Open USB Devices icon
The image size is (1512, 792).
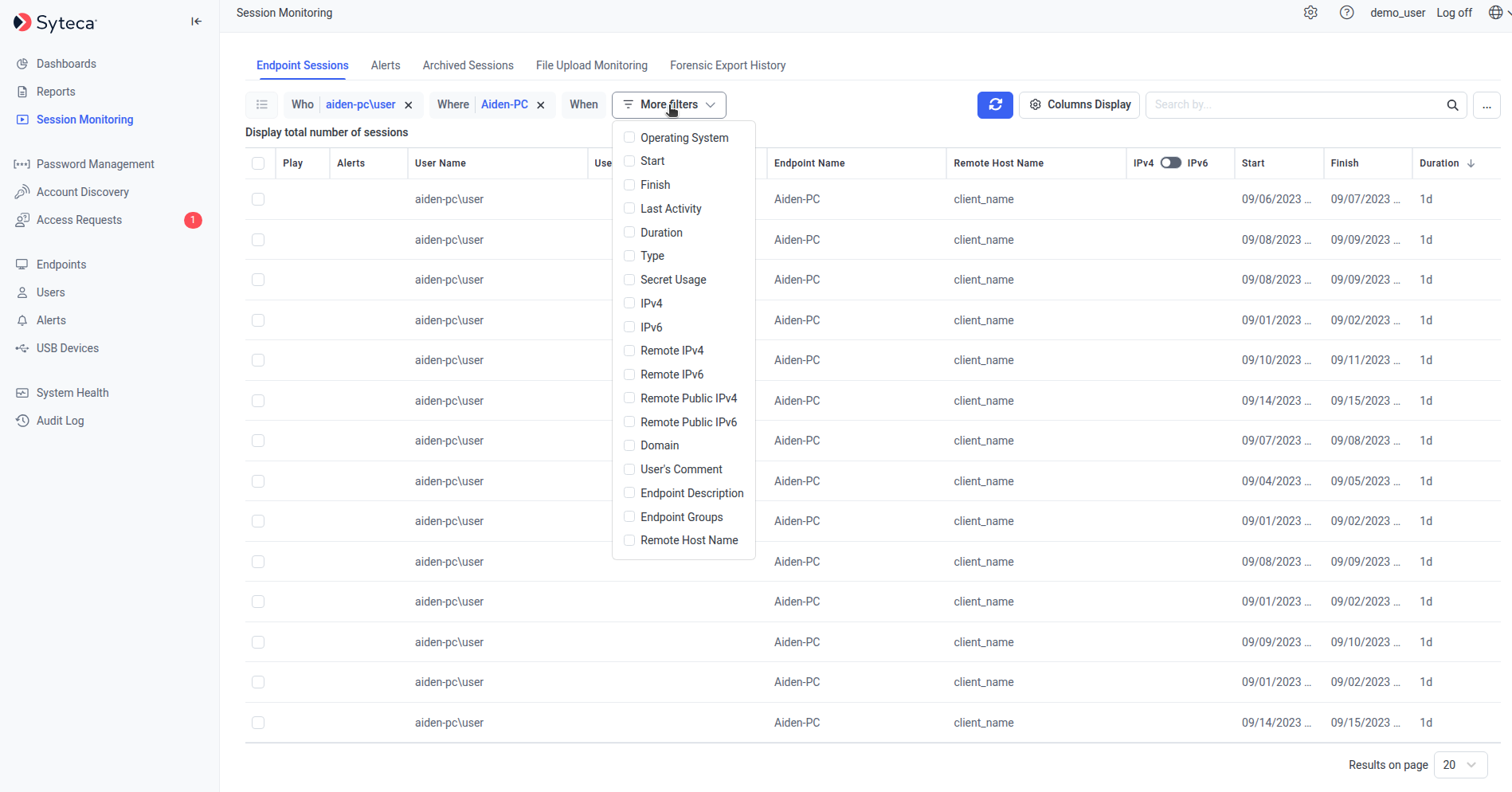(22, 348)
